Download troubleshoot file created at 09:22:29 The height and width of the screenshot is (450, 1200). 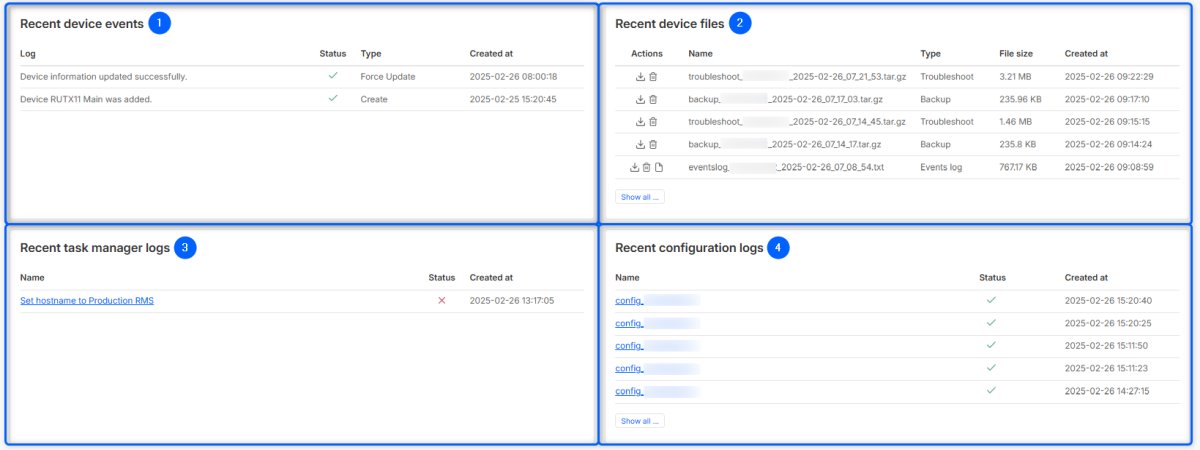pyautogui.click(x=640, y=77)
